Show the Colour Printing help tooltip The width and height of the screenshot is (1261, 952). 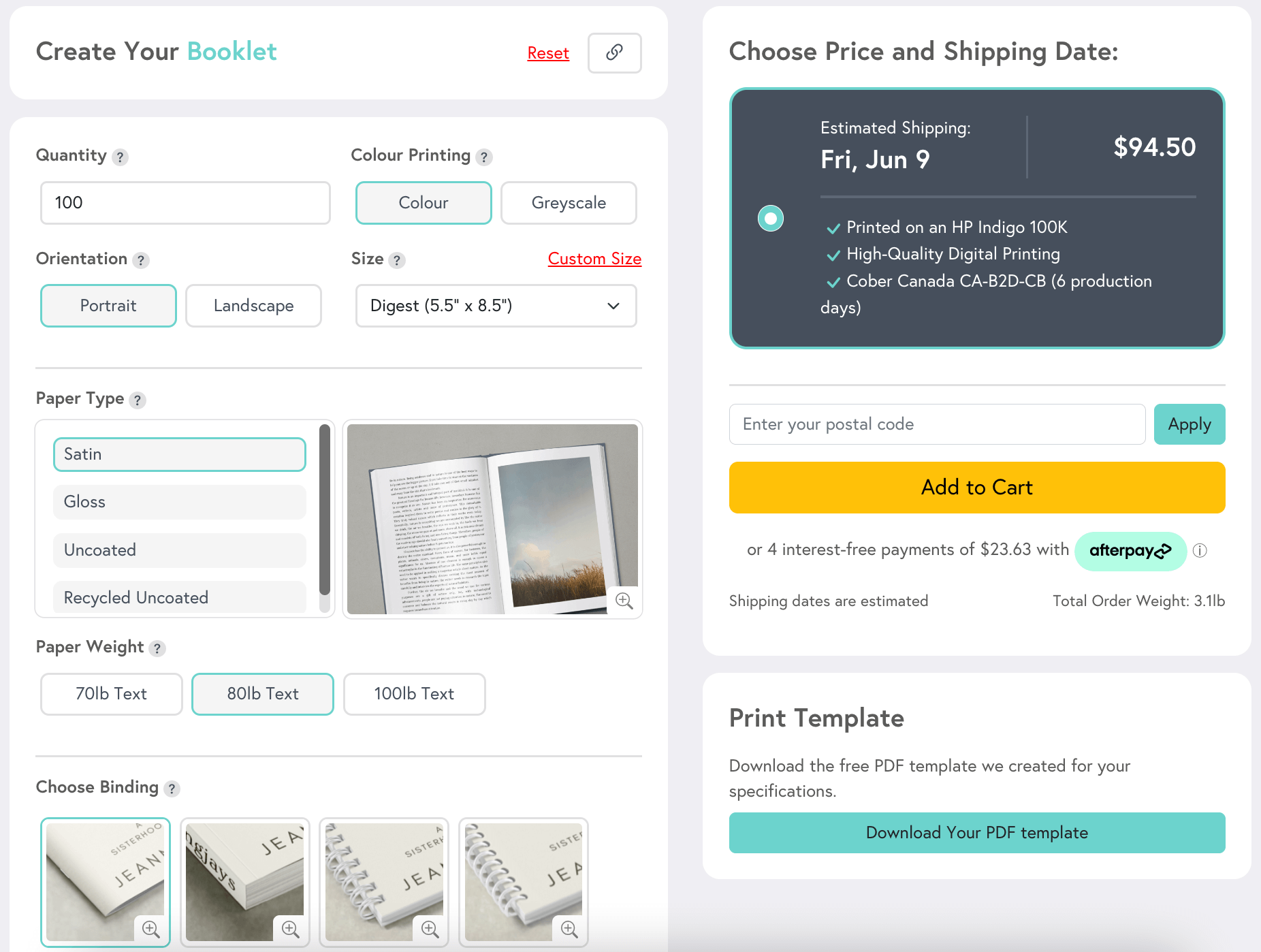tap(483, 157)
